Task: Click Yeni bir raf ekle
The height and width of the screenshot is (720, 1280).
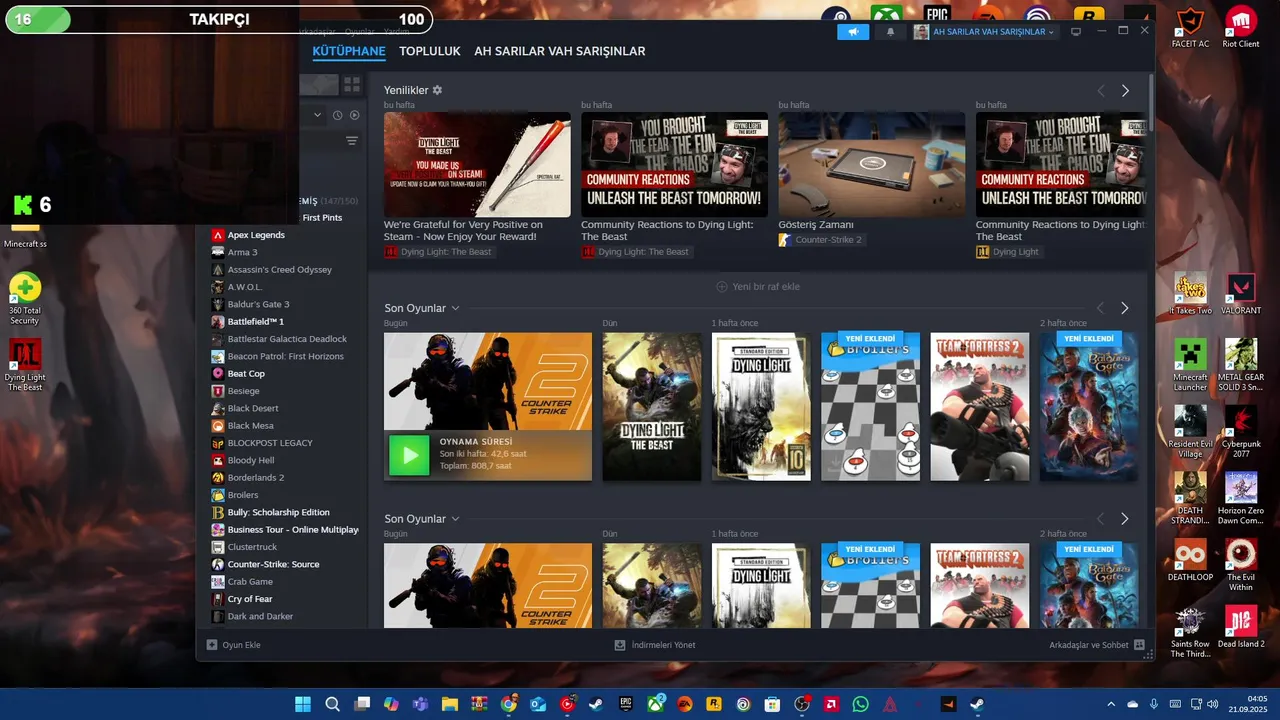Action: click(758, 286)
